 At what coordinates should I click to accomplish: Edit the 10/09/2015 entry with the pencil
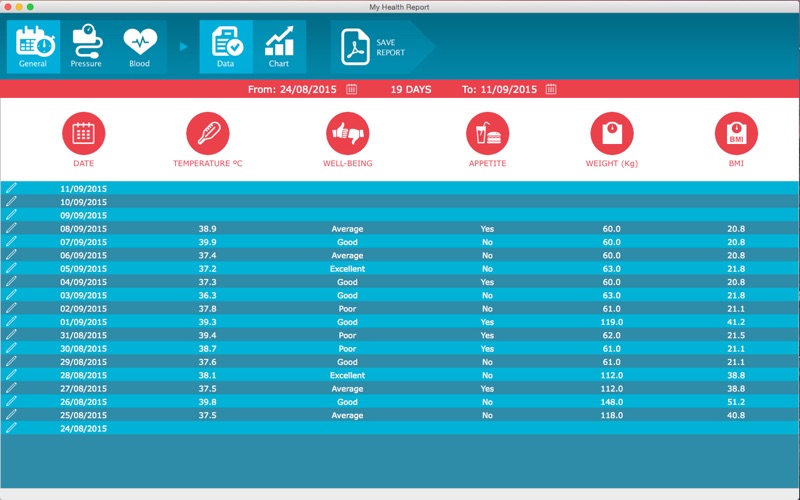11,201
